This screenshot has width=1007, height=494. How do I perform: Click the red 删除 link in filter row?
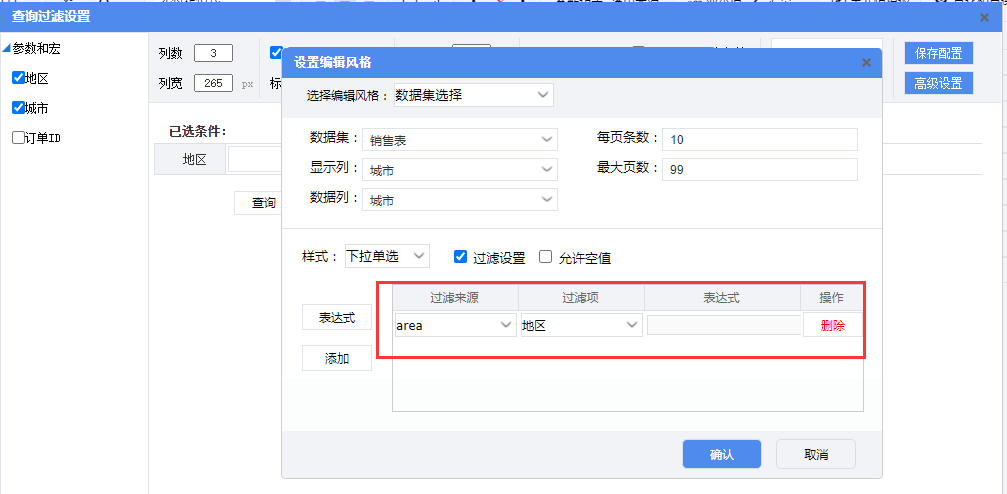[x=832, y=325]
